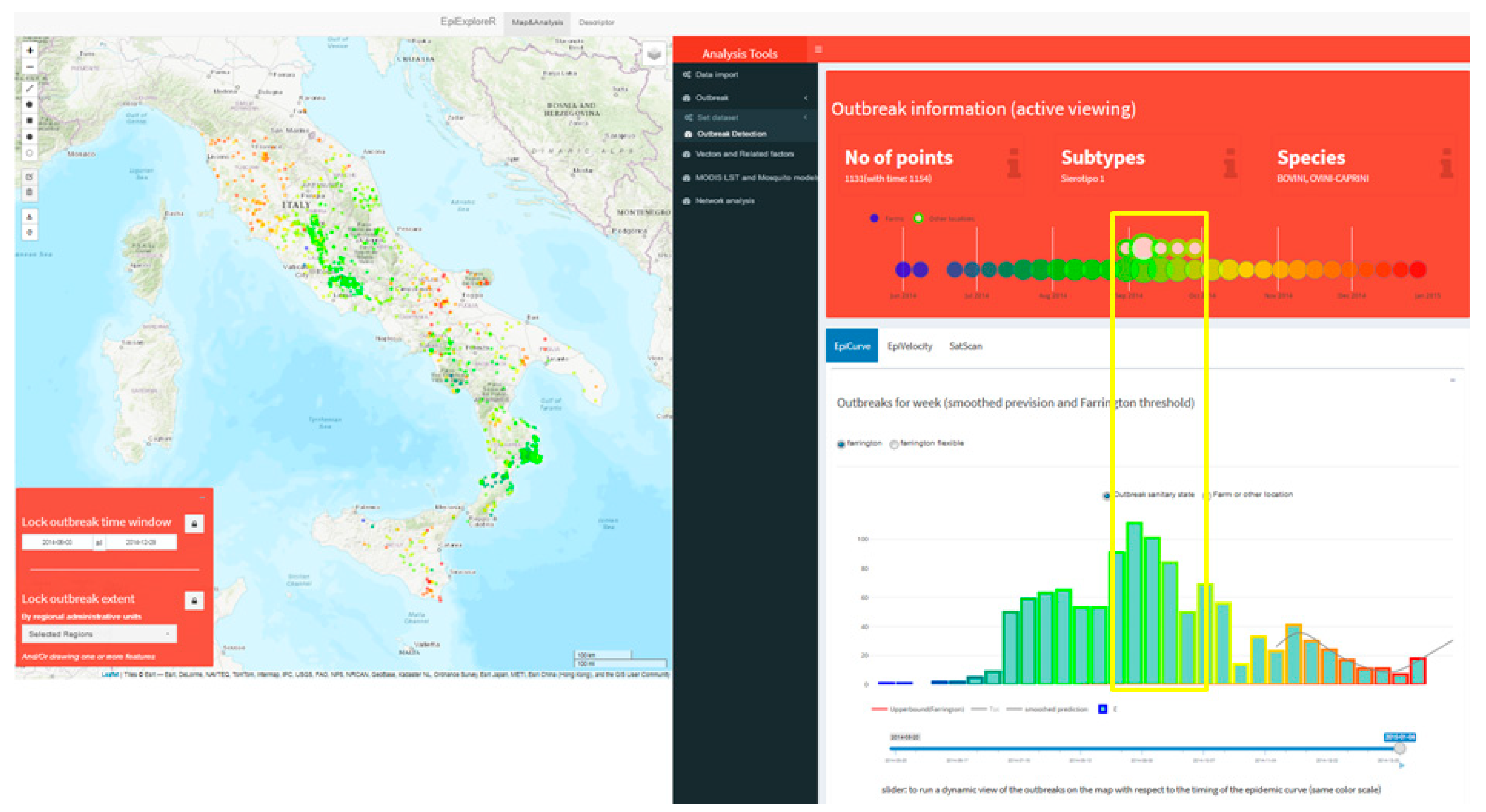
Task: Select the draw polyline tool
Action: tap(30, 88)
